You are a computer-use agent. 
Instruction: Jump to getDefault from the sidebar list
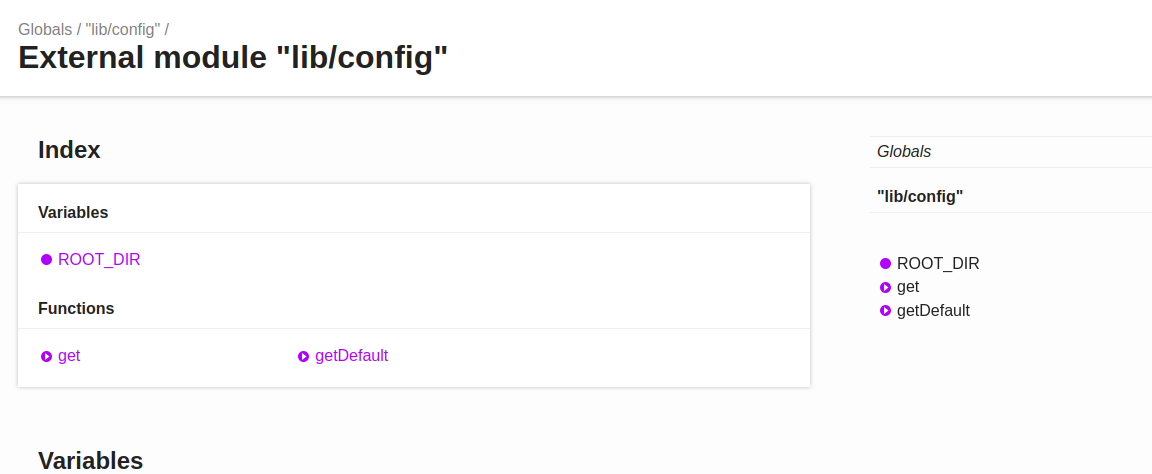coord(933,311)
